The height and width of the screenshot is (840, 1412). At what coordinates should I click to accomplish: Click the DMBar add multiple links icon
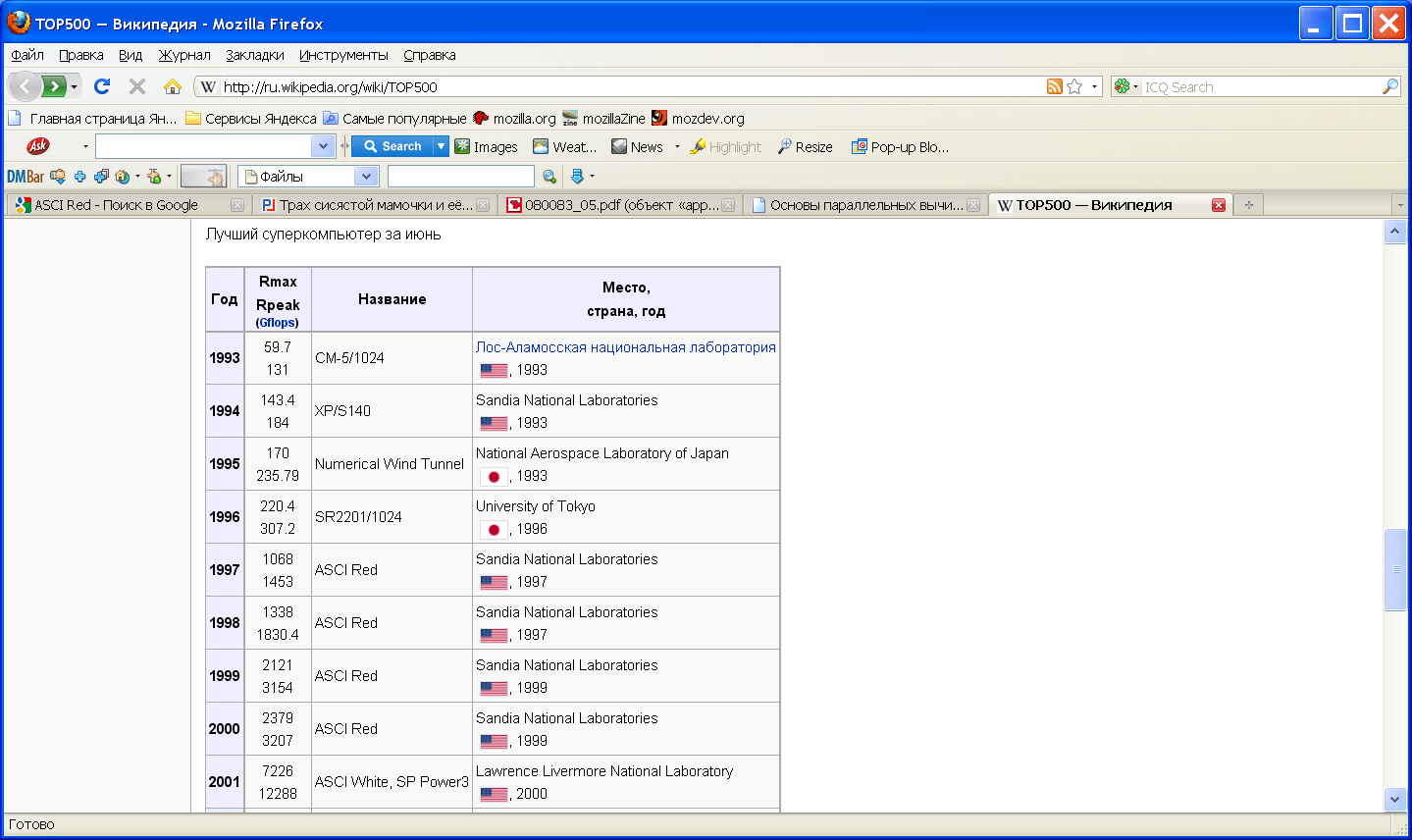point(101,177)
